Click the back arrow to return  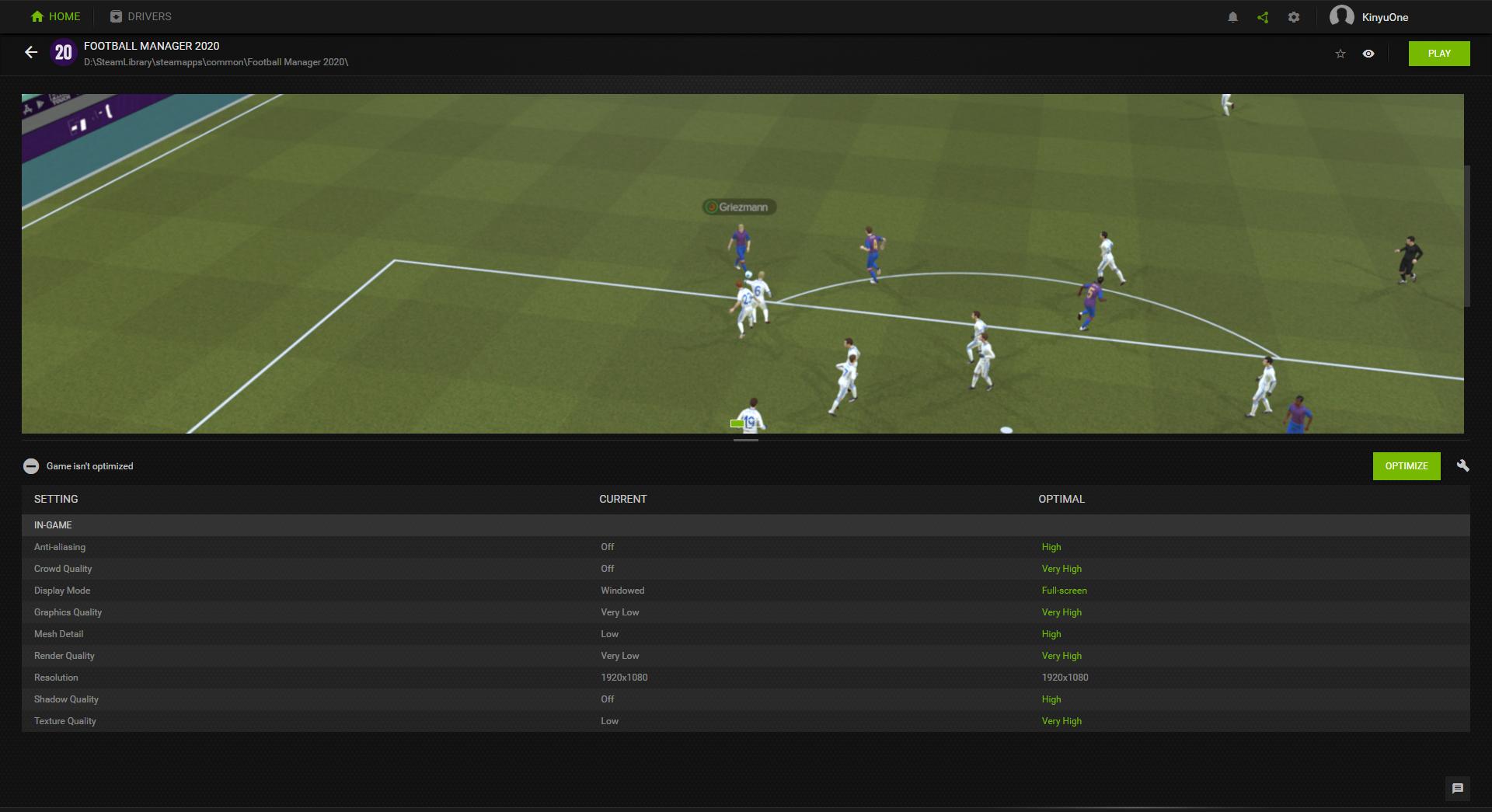(x=31, y=53)
